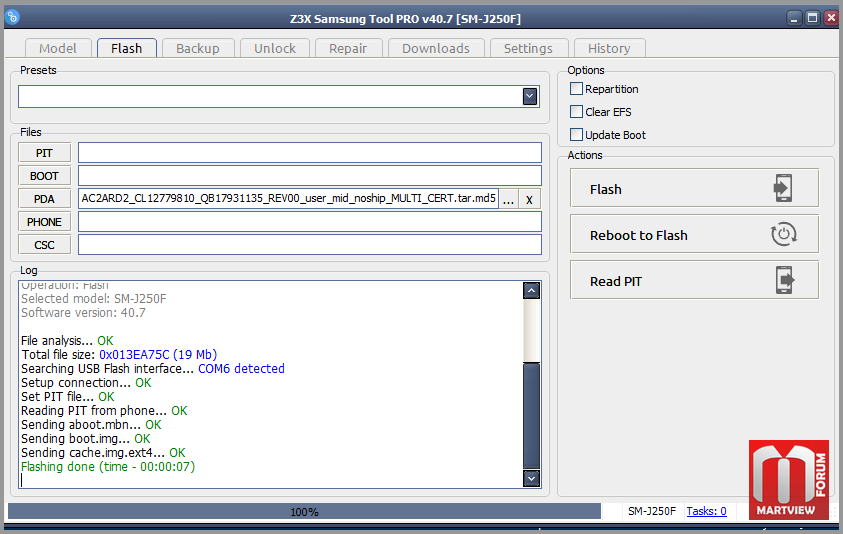843x534 pixels.
Task: Click the phone icon on the Flash button
Action: [x=783, y=188]
